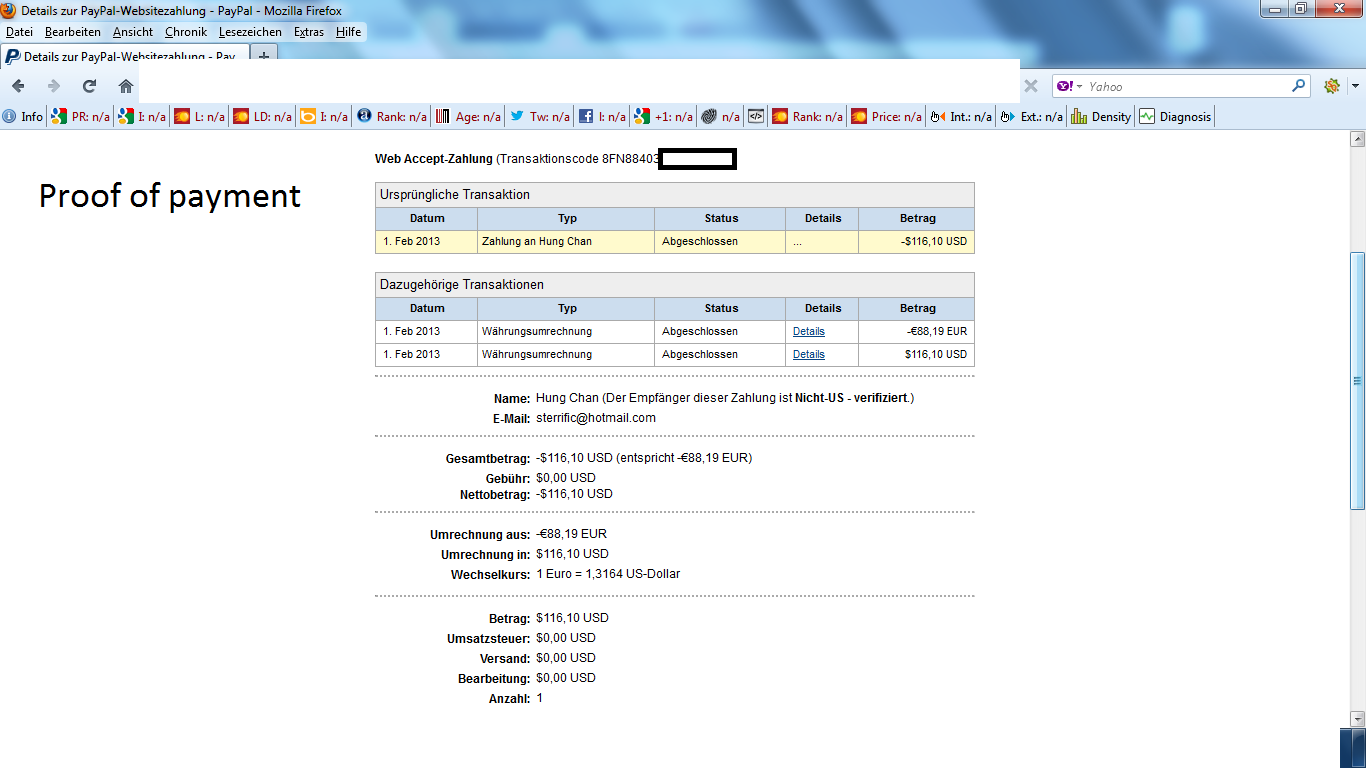Click Google index 'I: n/a' after PR
1366x768 pixels.
coord(142,117)
